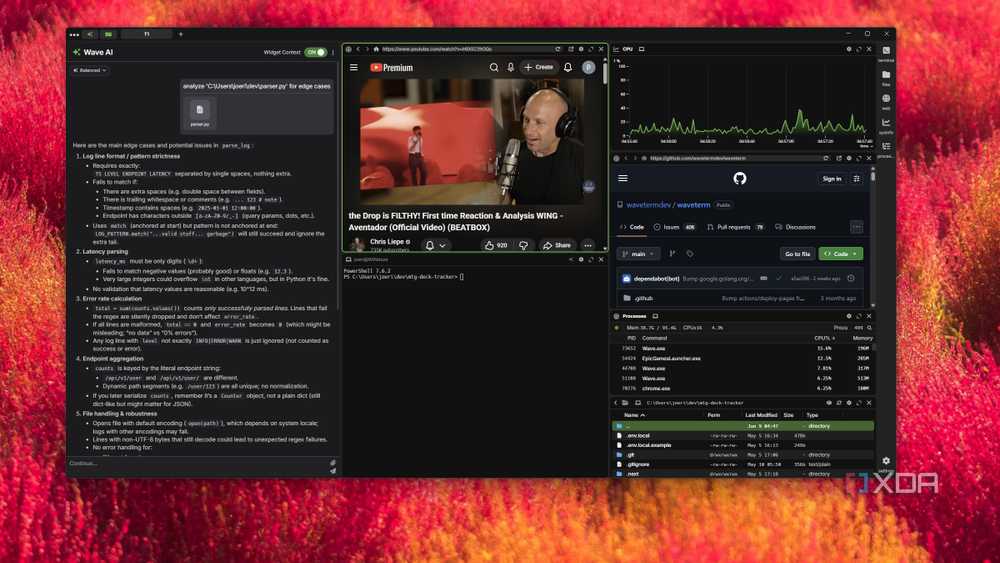Open more actions beside the Share button
The height and width of the screenshot is (563, 1000).
[x=588, y=245]
